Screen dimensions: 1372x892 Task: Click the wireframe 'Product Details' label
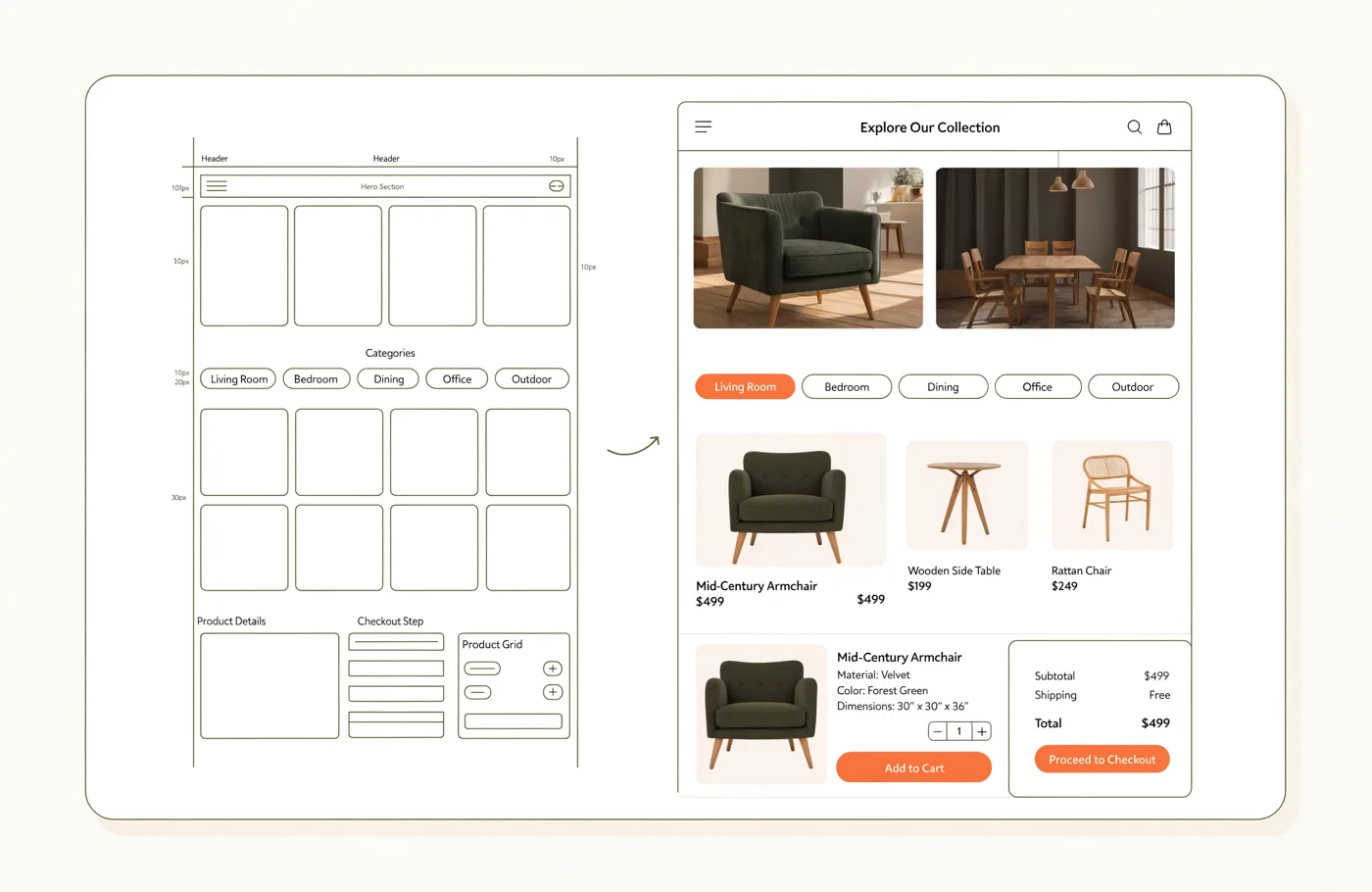pos(231,621)
